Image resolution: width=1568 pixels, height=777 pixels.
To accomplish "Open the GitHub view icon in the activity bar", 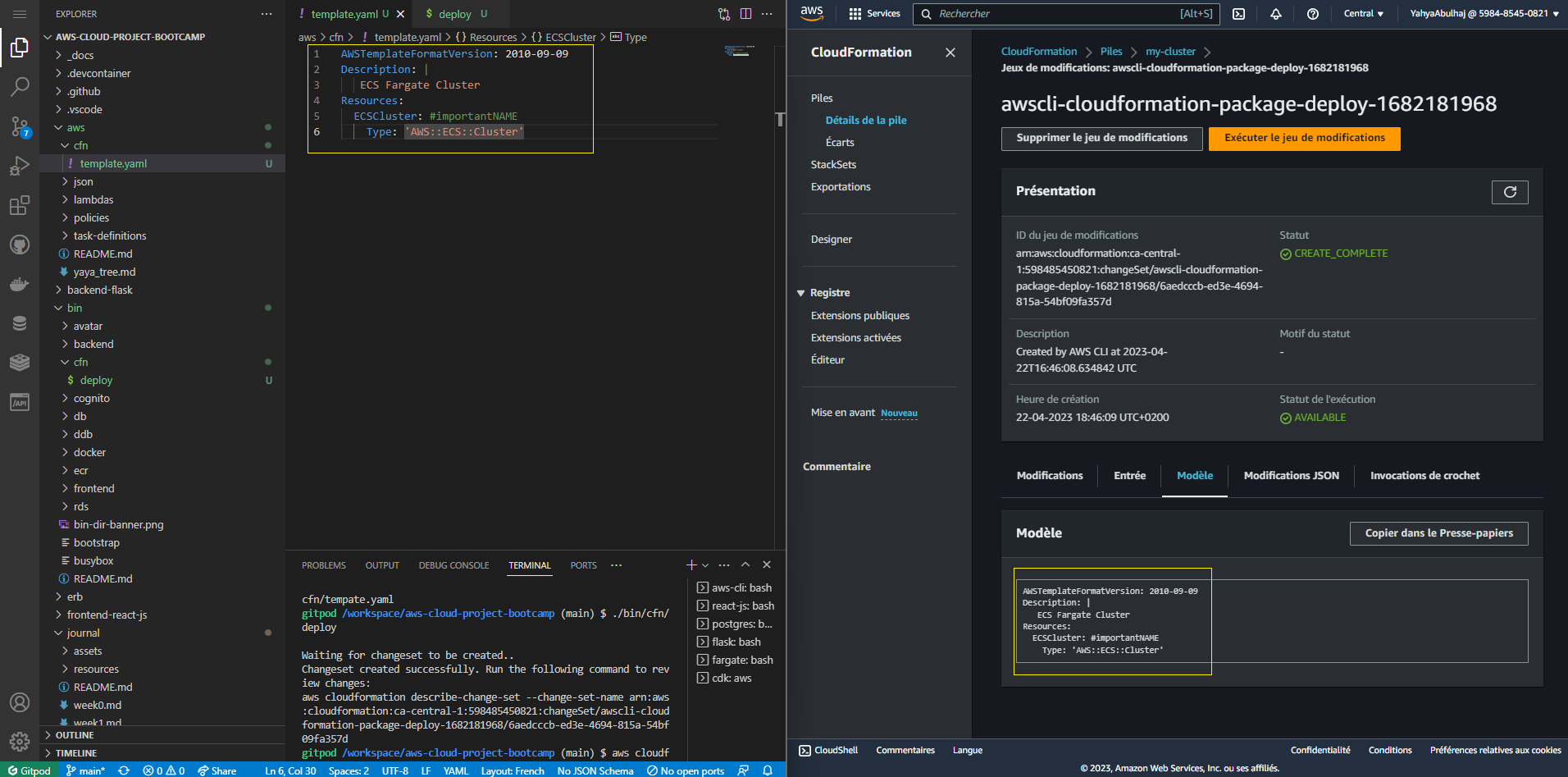I will tap(20, 245).
